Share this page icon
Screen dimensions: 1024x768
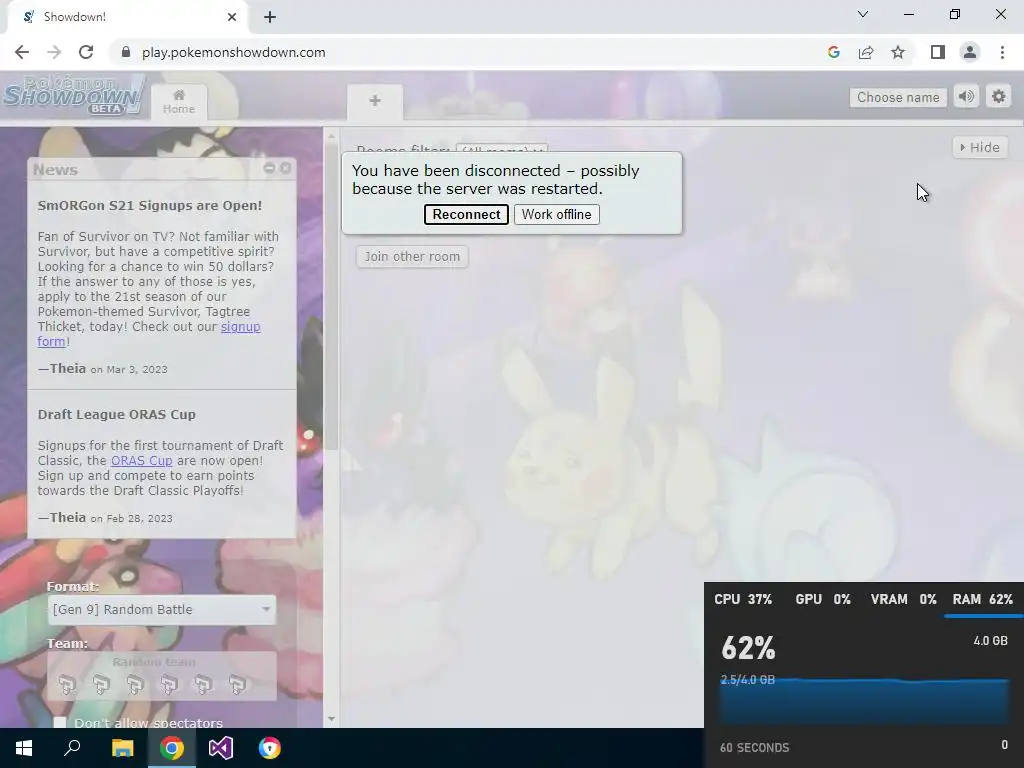pos(866,52)
